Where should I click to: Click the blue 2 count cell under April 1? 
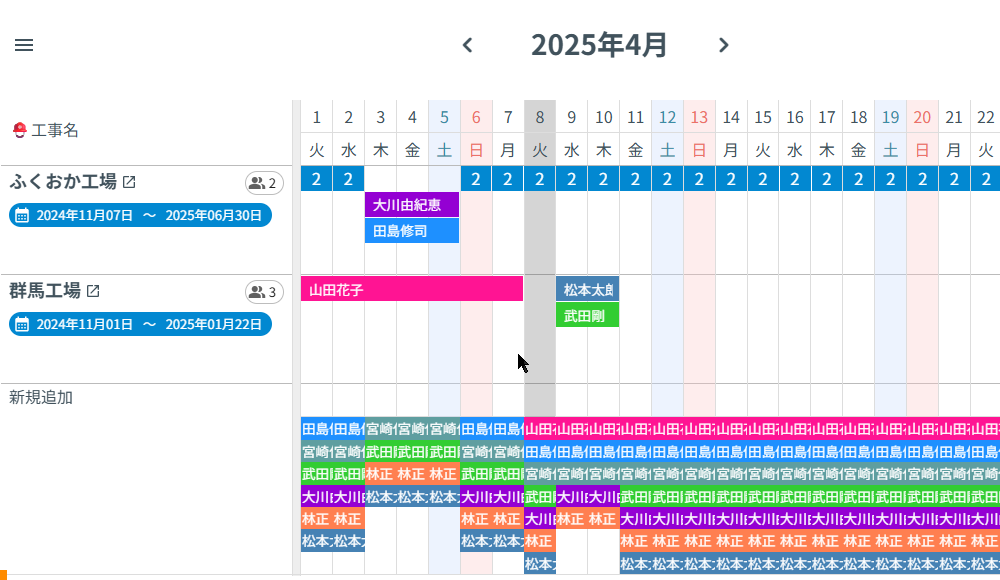tap(316, 179)
